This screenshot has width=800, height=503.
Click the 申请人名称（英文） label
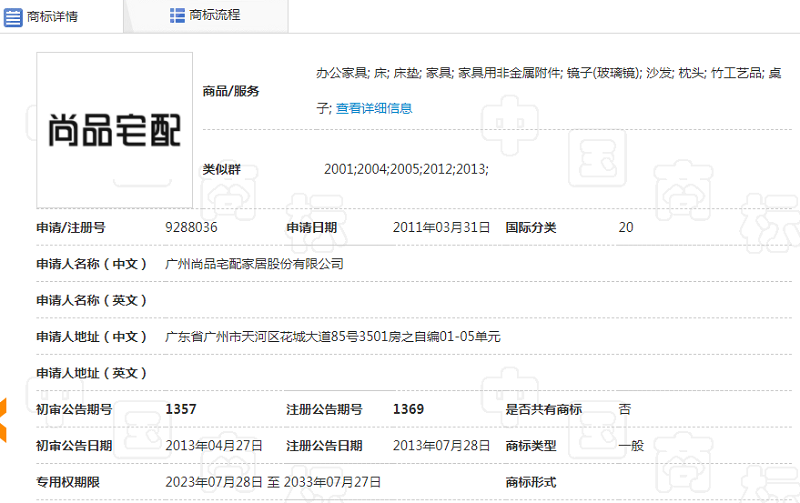[x=91, y=300]
